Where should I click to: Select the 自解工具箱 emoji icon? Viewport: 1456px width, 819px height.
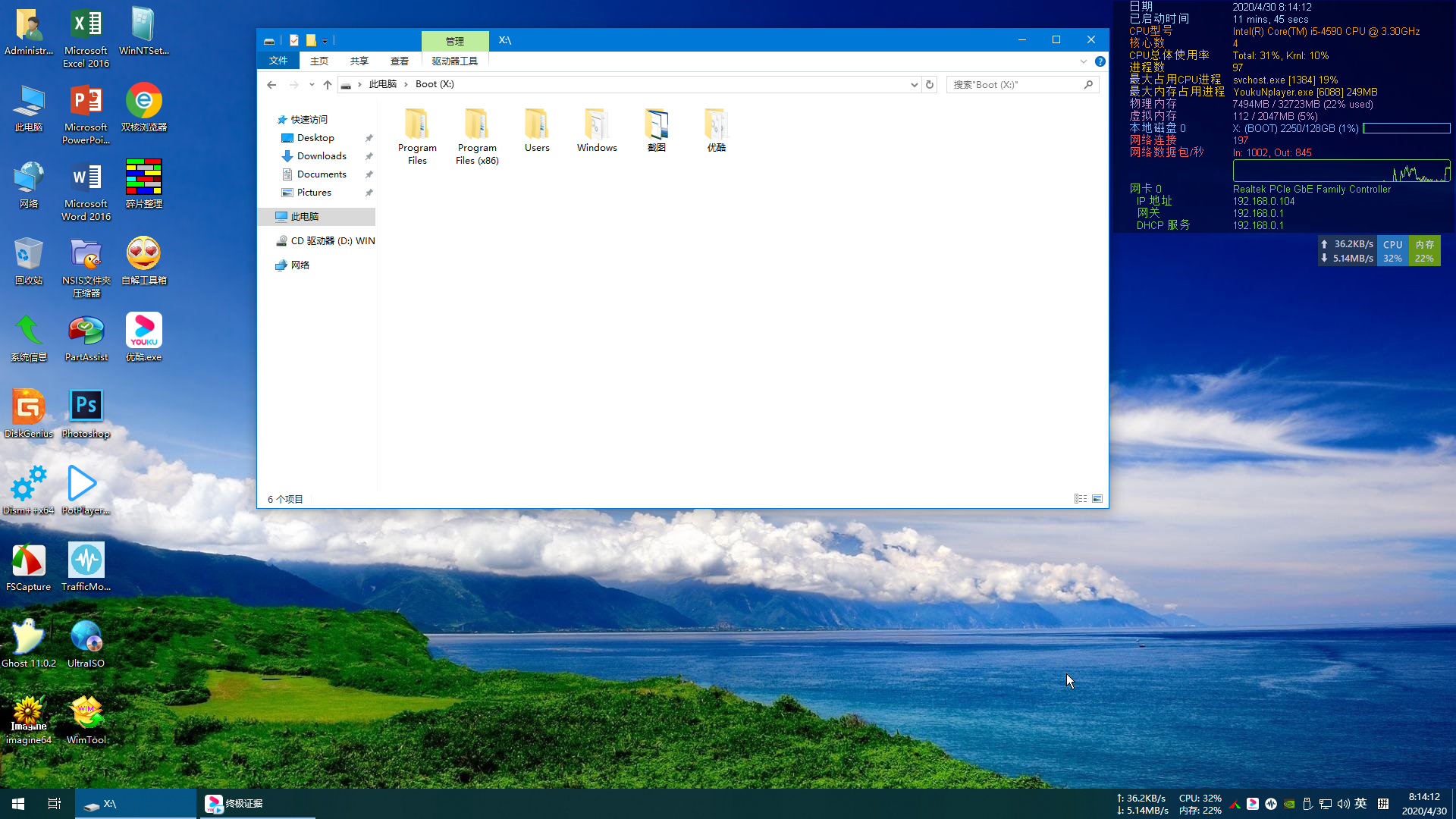[x=143, y=262]
